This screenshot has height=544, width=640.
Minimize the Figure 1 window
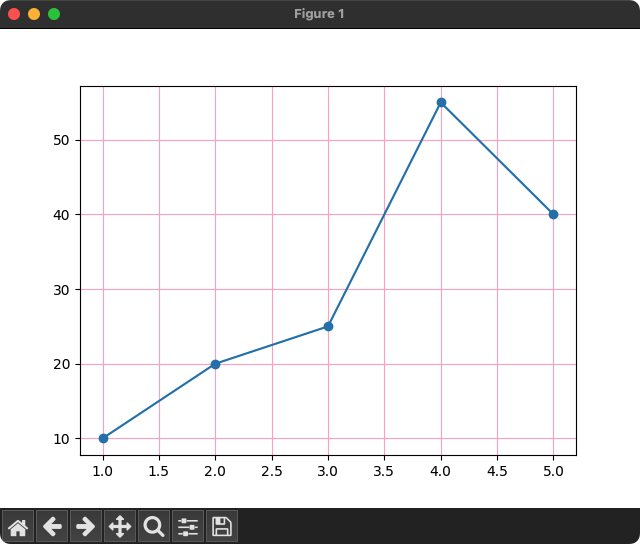pos(34,14)
